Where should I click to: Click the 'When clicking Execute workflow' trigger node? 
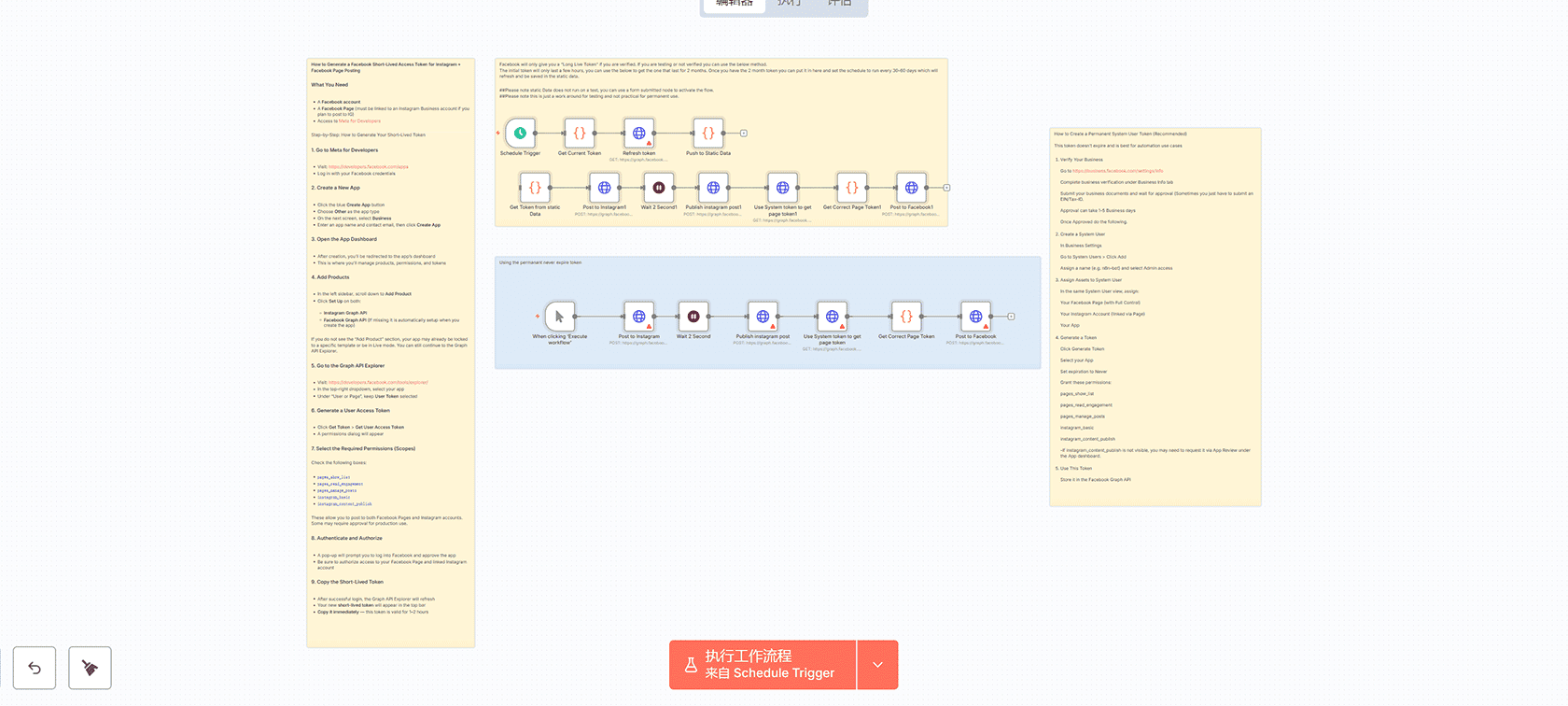tap(559, 317)
